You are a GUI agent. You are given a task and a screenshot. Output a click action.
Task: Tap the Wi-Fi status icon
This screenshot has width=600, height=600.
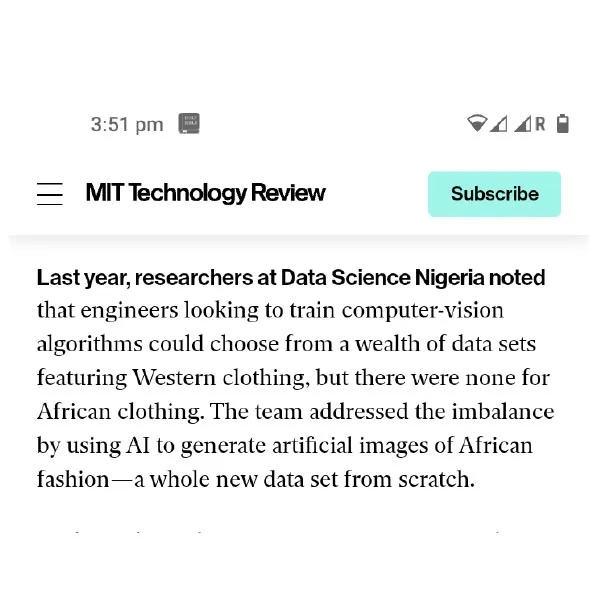pos(476,124)
